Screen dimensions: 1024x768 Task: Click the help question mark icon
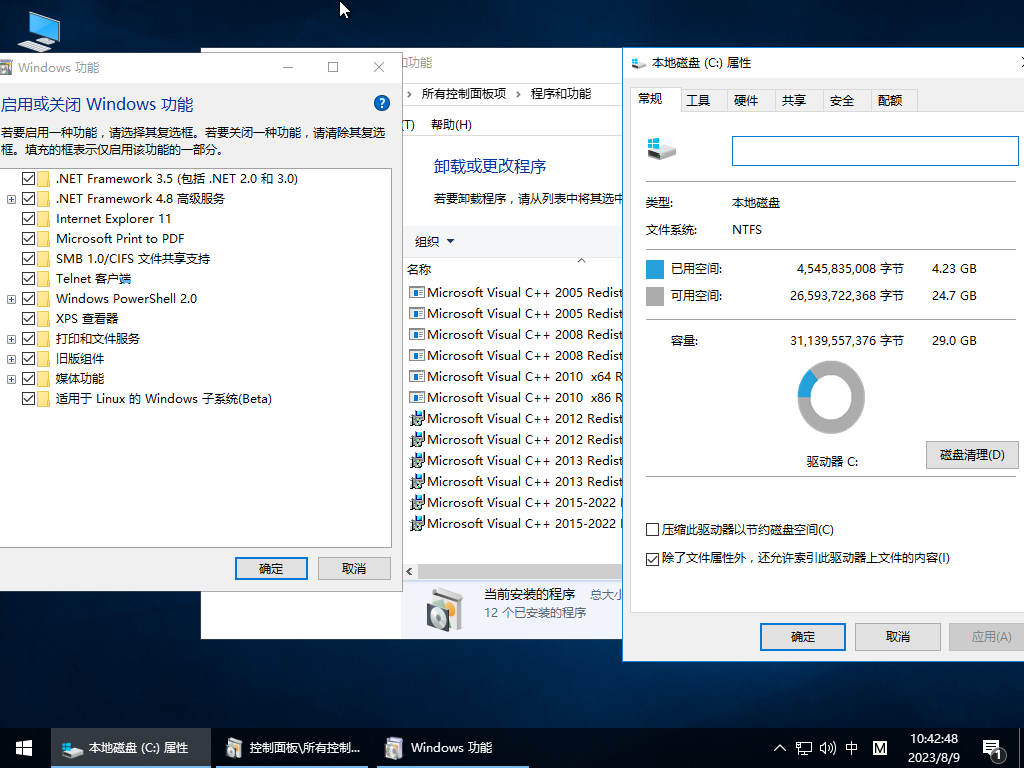tap(382, 103)
